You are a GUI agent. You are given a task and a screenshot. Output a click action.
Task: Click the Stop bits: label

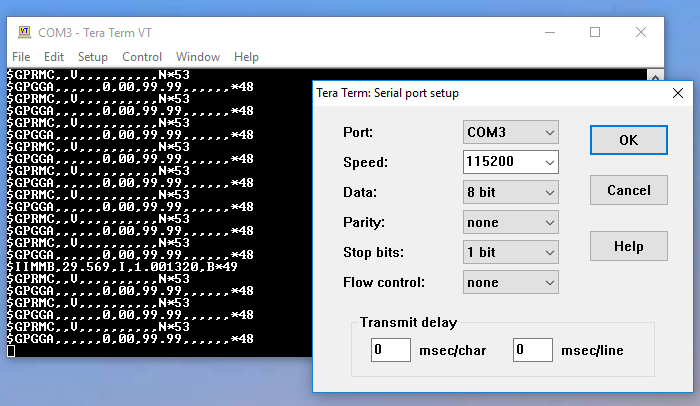[x=373, y=252]
